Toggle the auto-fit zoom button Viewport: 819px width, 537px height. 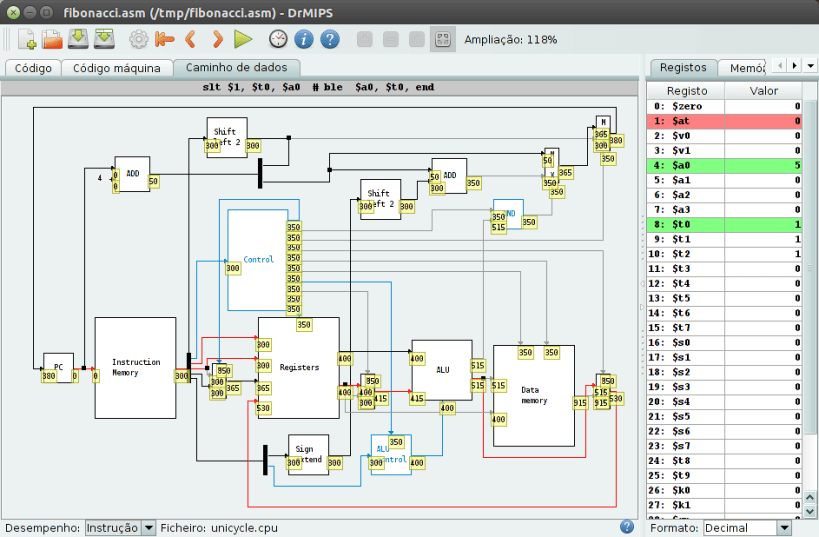coord(442,40)
